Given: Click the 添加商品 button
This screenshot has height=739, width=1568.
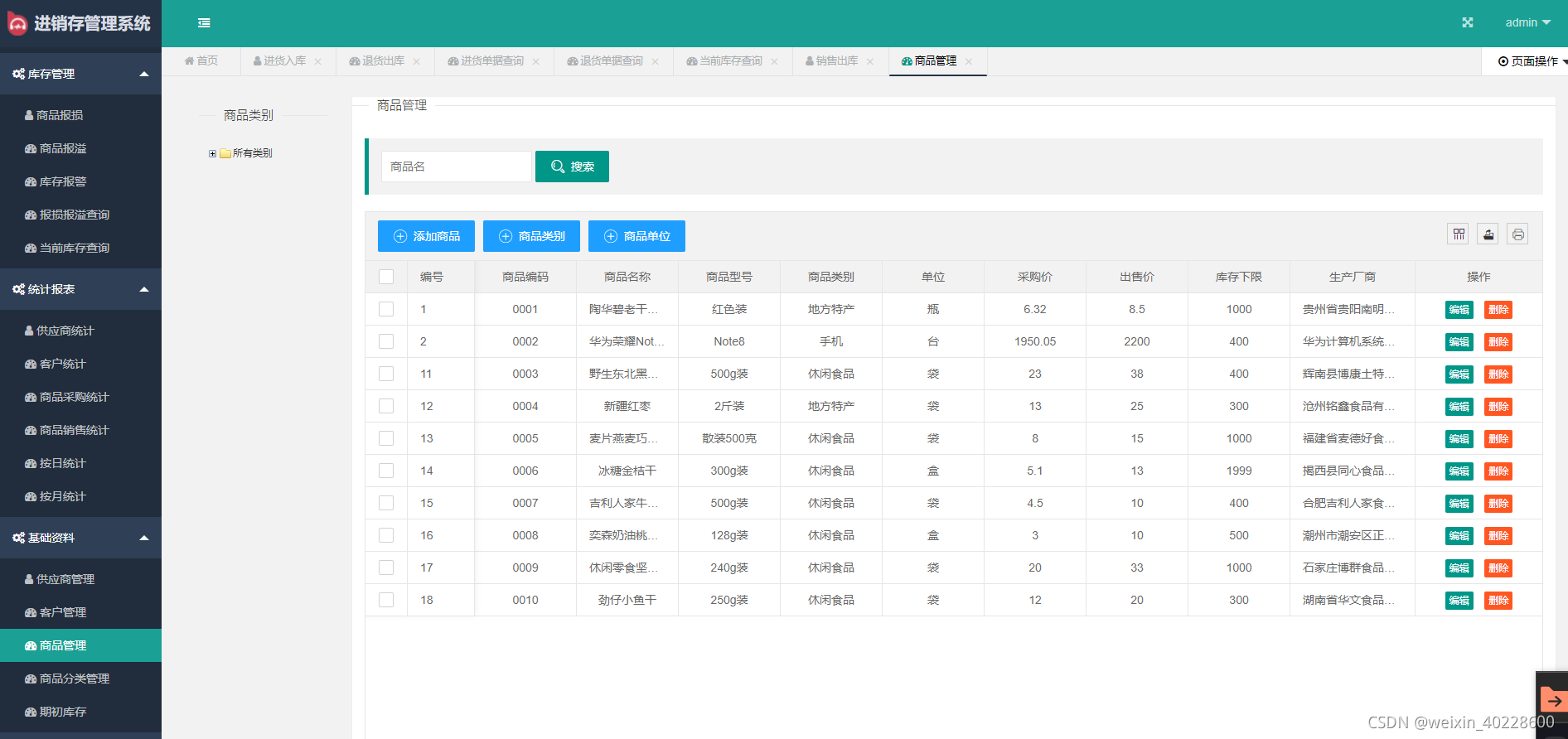Looking at the screenshot, I should click(426, 236).
